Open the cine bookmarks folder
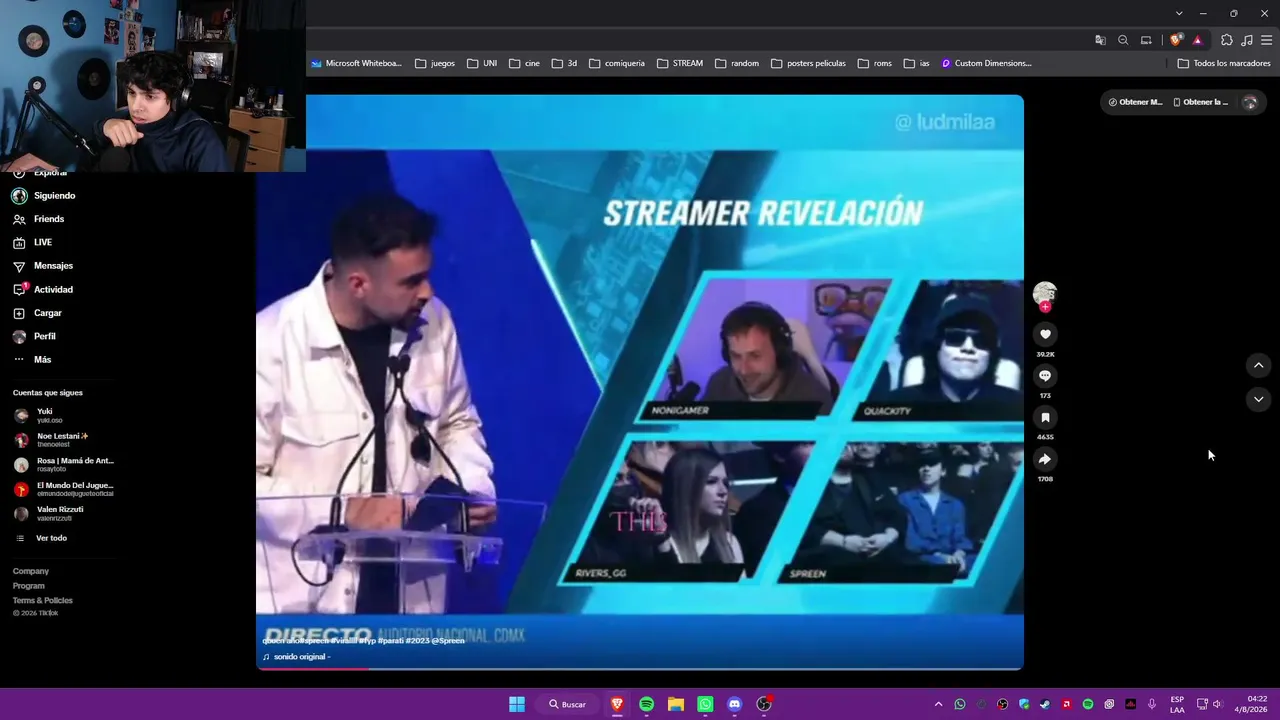This screenshot has width=1280, height=720. click(x=524, y=63)
